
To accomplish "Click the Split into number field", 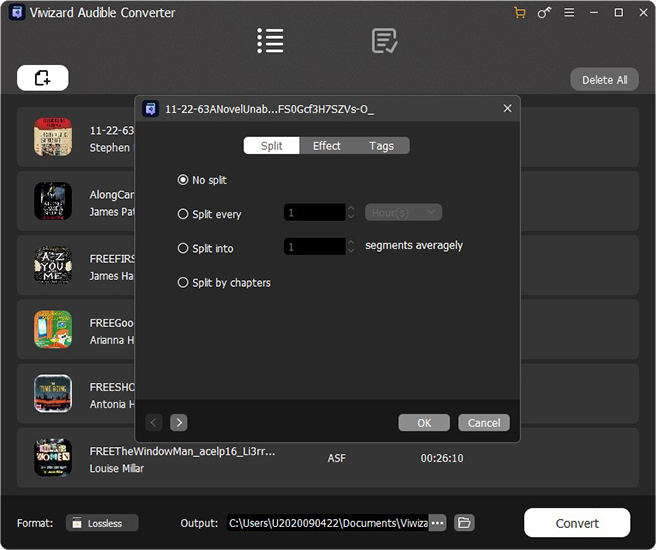I will click(315, 247).
